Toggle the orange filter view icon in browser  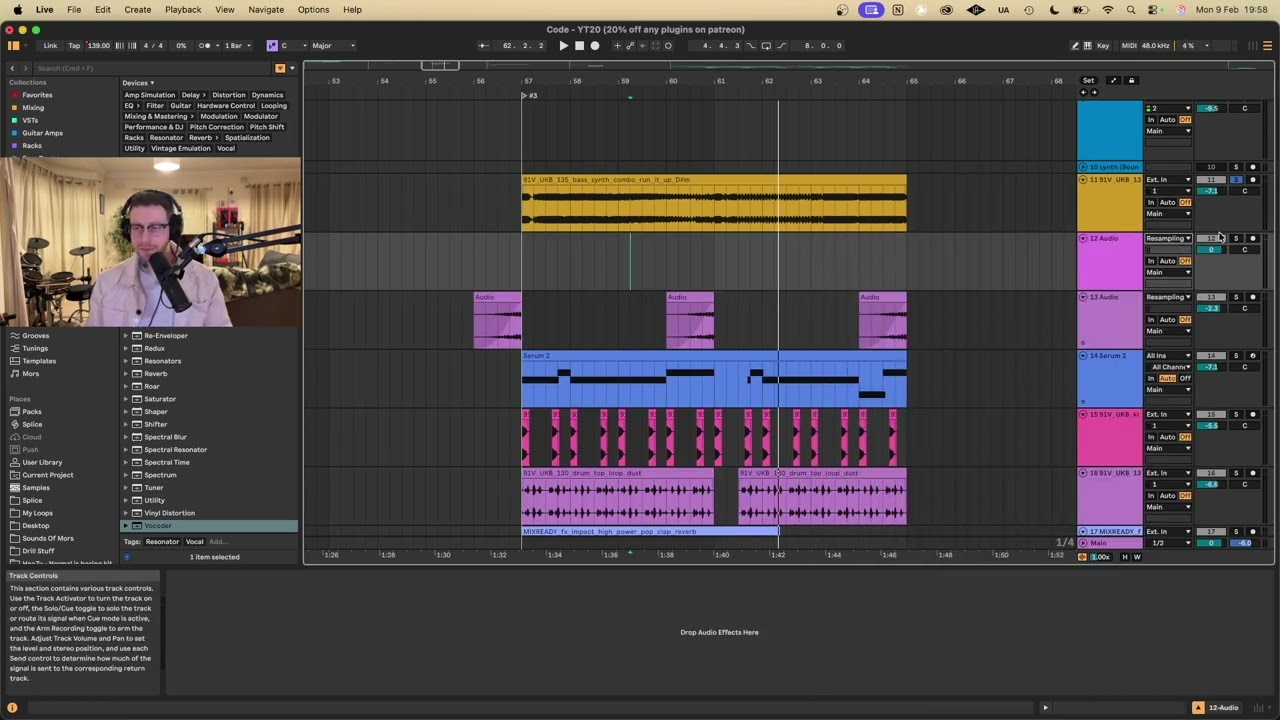pyautogui.click(x=280, y=68)
